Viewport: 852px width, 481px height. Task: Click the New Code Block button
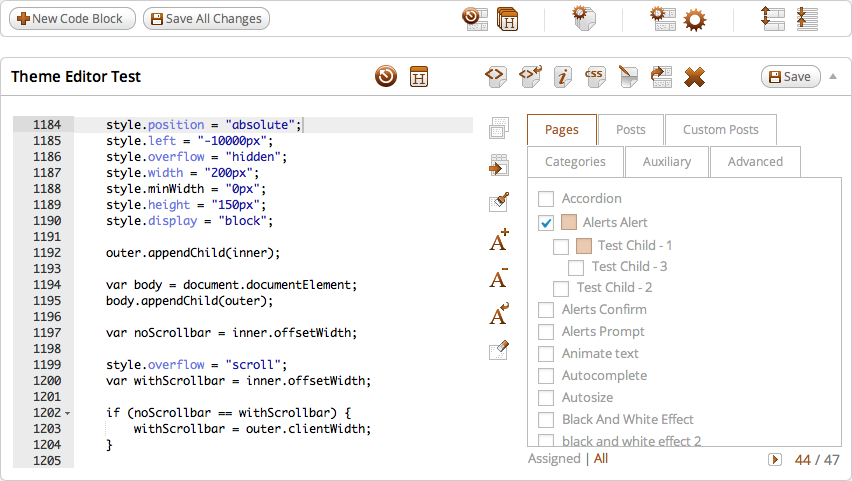pyautogui.click(x=72, y=19)
